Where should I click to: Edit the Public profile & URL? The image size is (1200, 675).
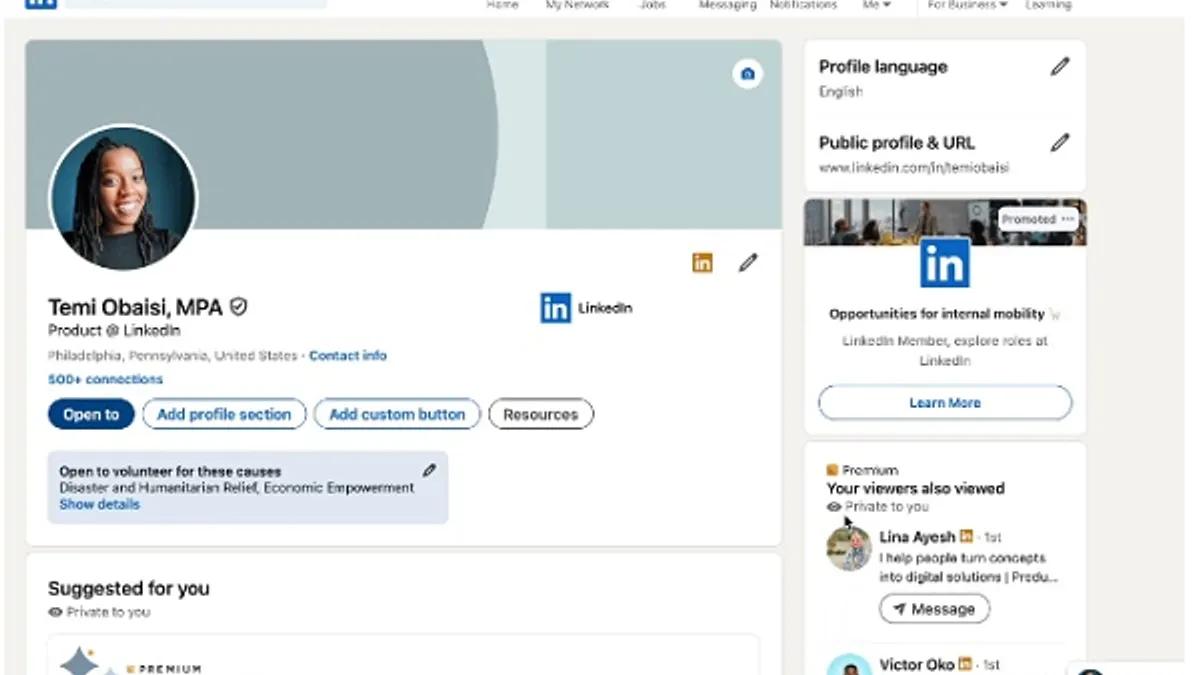1060,143
